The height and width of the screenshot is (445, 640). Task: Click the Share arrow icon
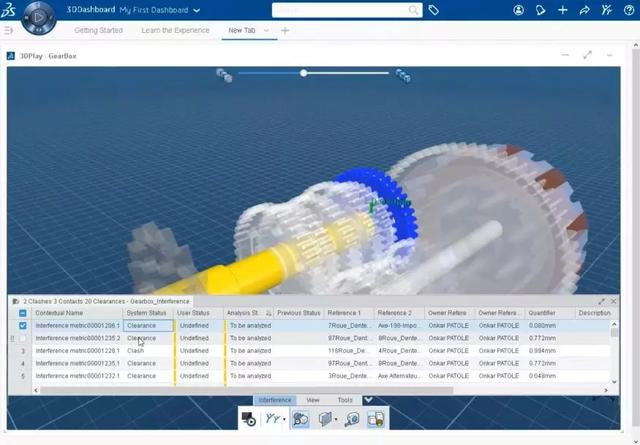coord(584,10)
